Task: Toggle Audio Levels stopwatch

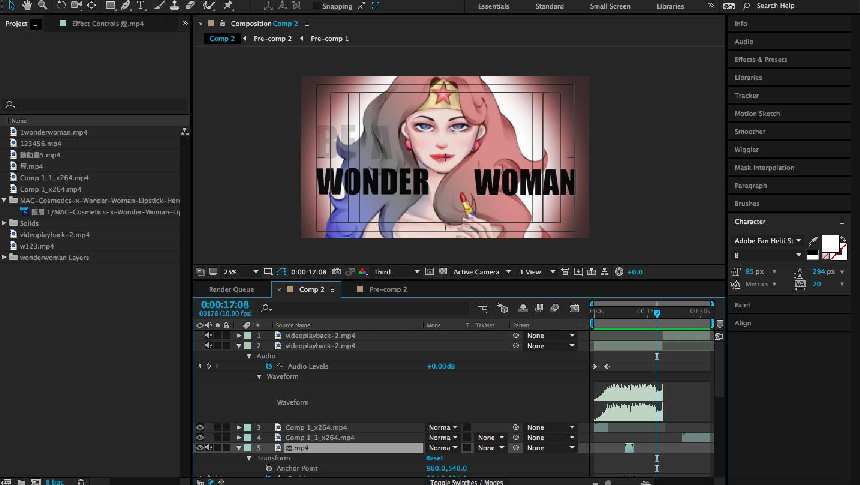Action: [x=269, y=366]
